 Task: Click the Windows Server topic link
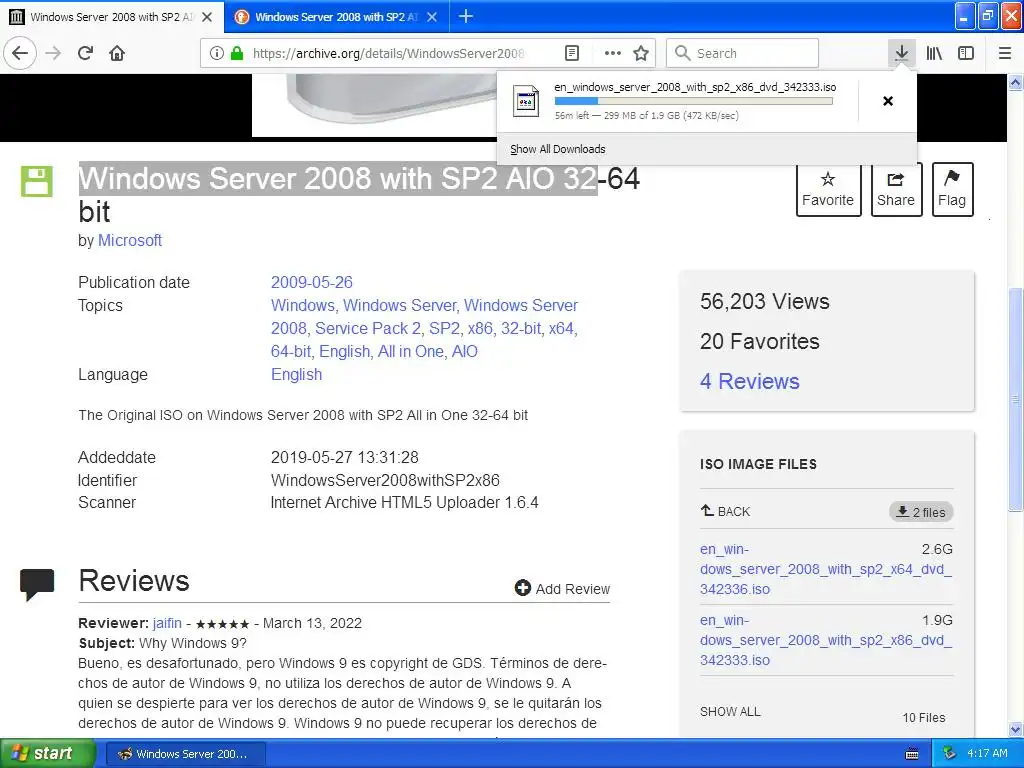coord(399,305)
